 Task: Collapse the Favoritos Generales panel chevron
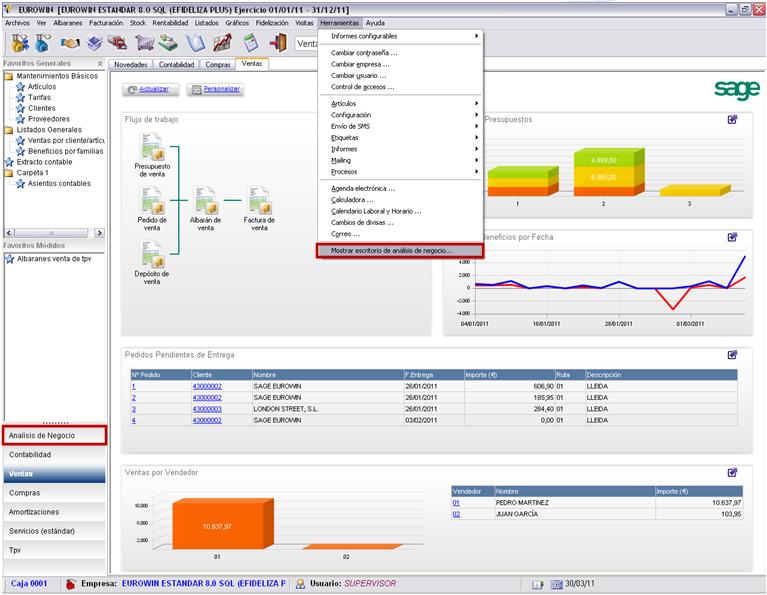pyautogui.click(x=100, y=64)
